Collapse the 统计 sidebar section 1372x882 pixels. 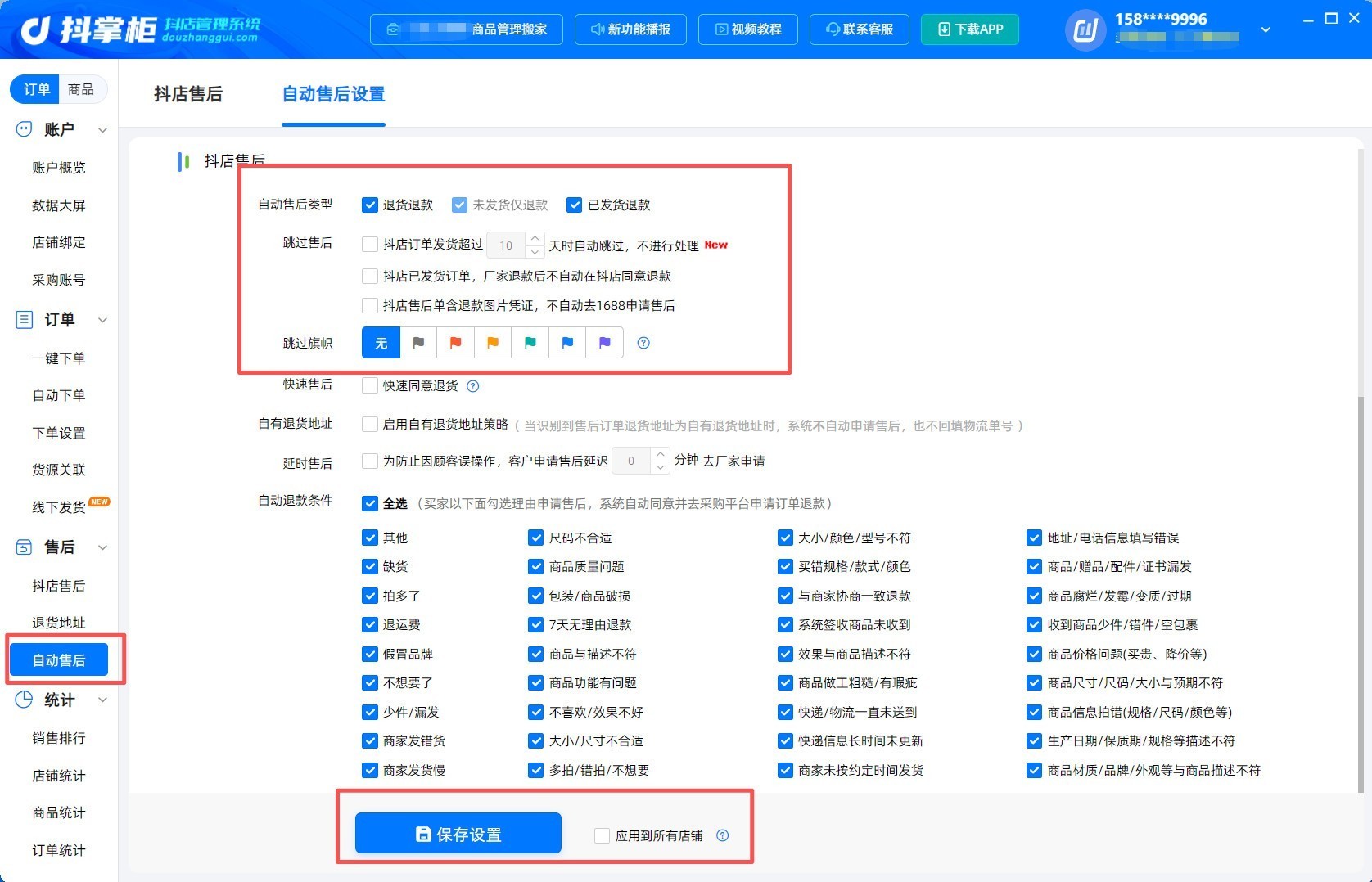[102, 700]
